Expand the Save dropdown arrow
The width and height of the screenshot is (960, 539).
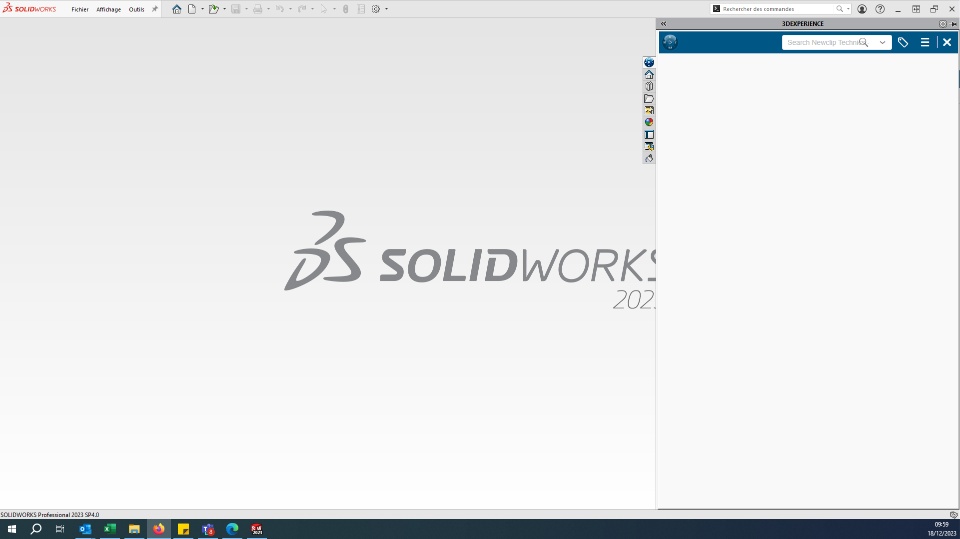[246, 9]
